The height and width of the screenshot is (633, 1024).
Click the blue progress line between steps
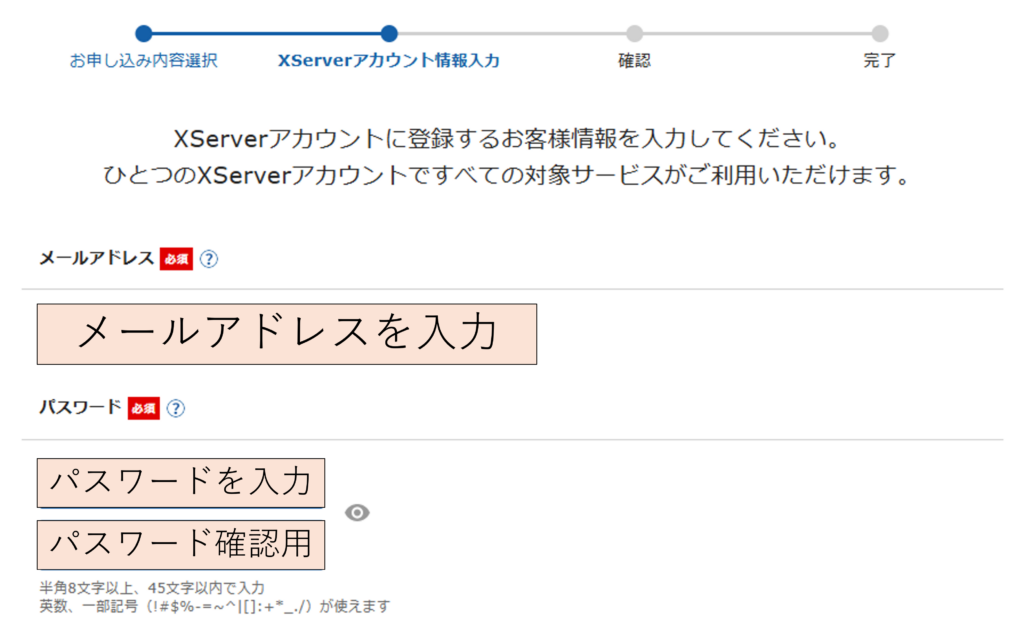[266, 34]
